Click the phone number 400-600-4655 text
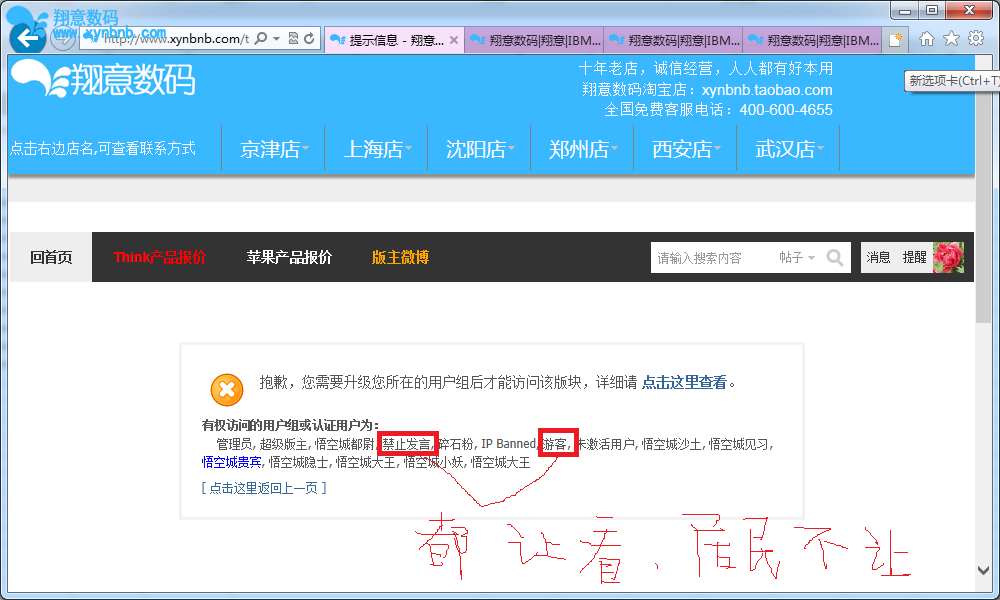Image resolution: width=1000 pixels, height=600 pixels. (786, 110)
